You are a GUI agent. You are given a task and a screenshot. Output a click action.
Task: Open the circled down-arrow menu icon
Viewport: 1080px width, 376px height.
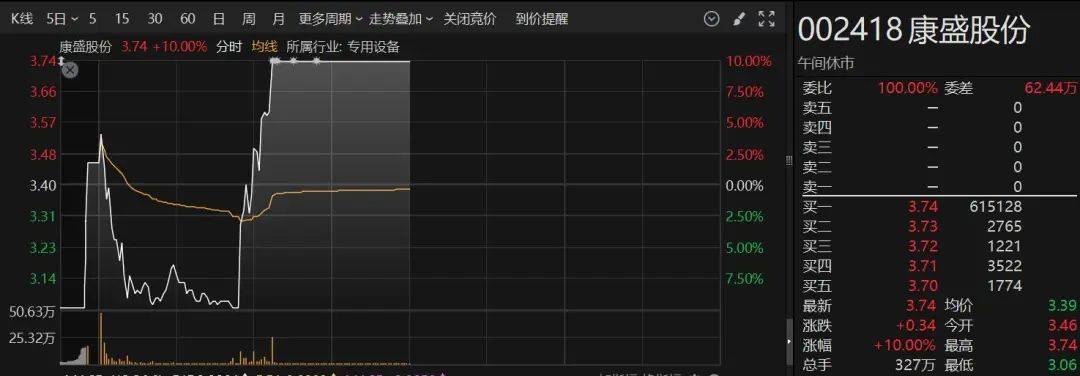(x=712, y=19)
